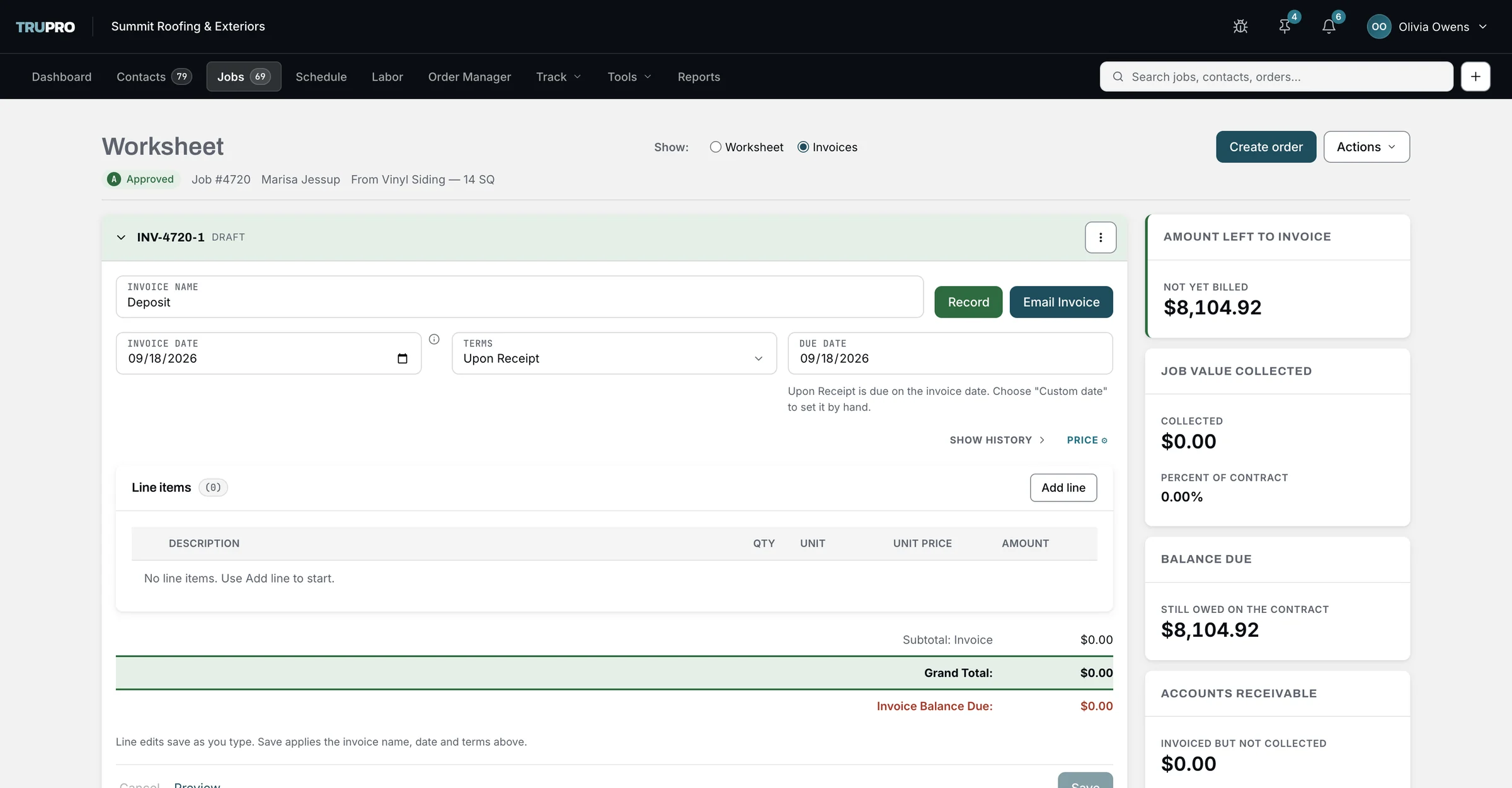Click the green Record button
Viewport: 1512px width, 788px height.
pyautogui.click(x=968, y=302)
